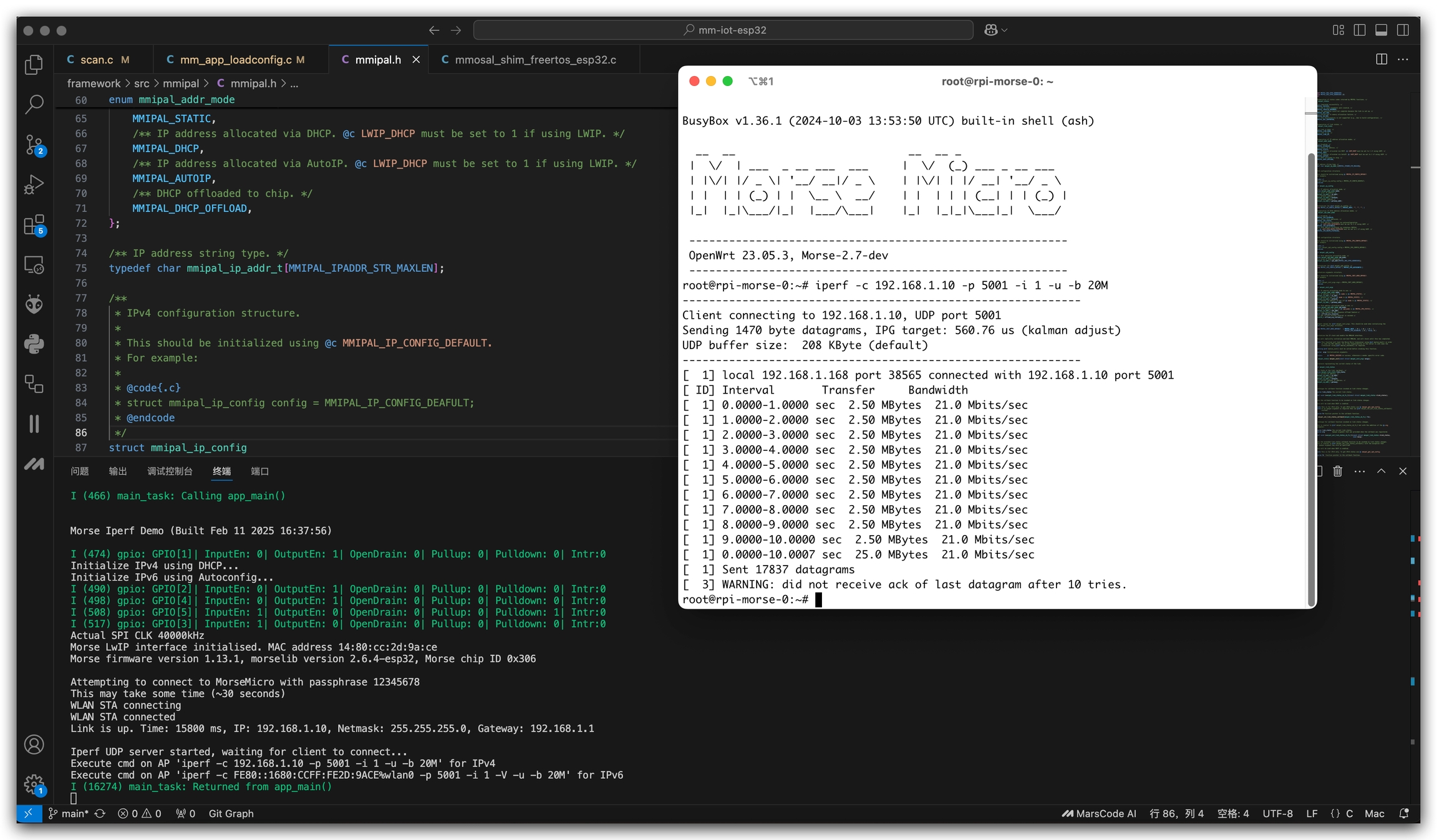Open the Explorer view in activity bar
This screenshot has height=840, width=1437.
coord(34,65)
